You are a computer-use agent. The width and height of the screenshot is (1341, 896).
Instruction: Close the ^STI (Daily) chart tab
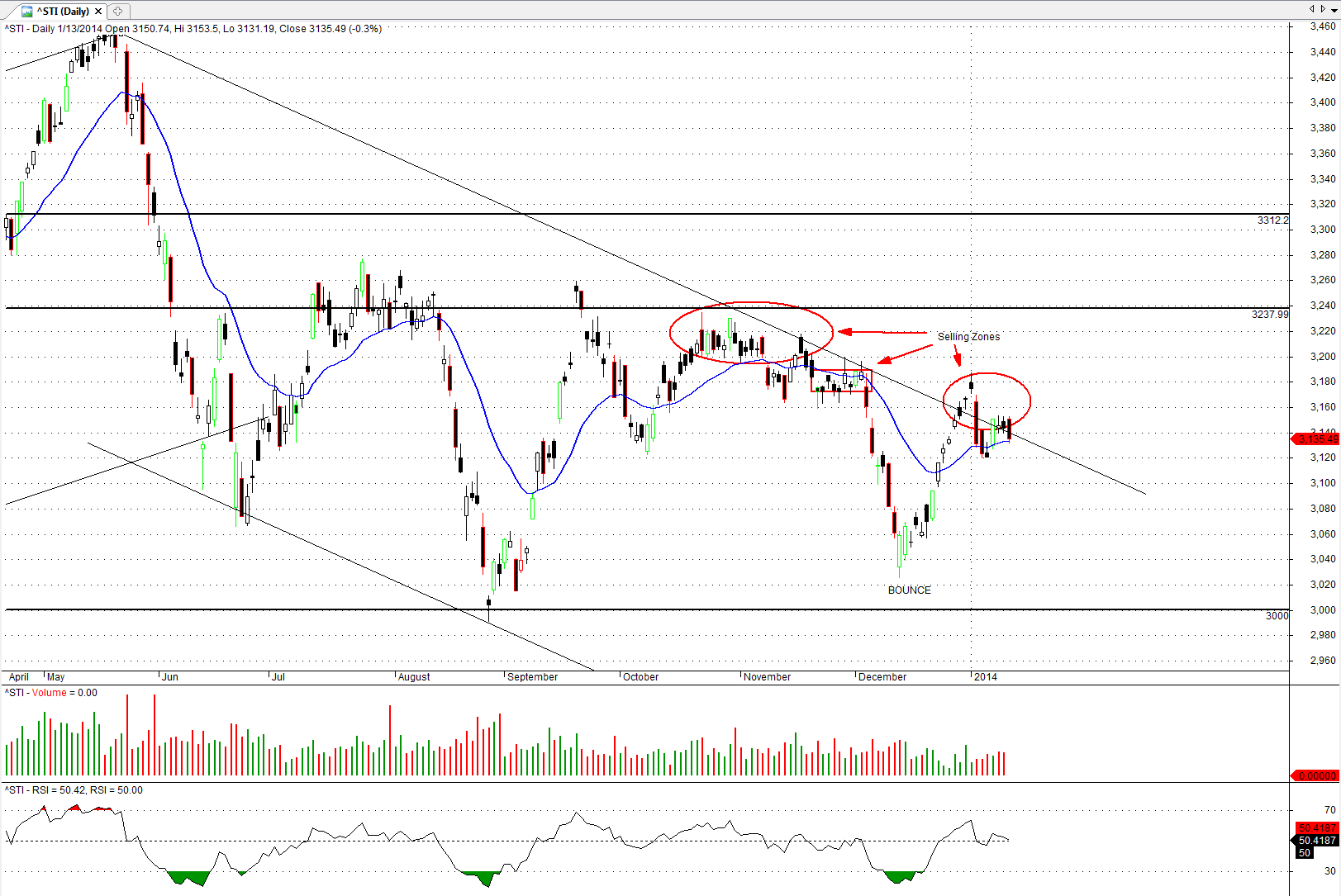pyautogui.click(x=98, y=11)
